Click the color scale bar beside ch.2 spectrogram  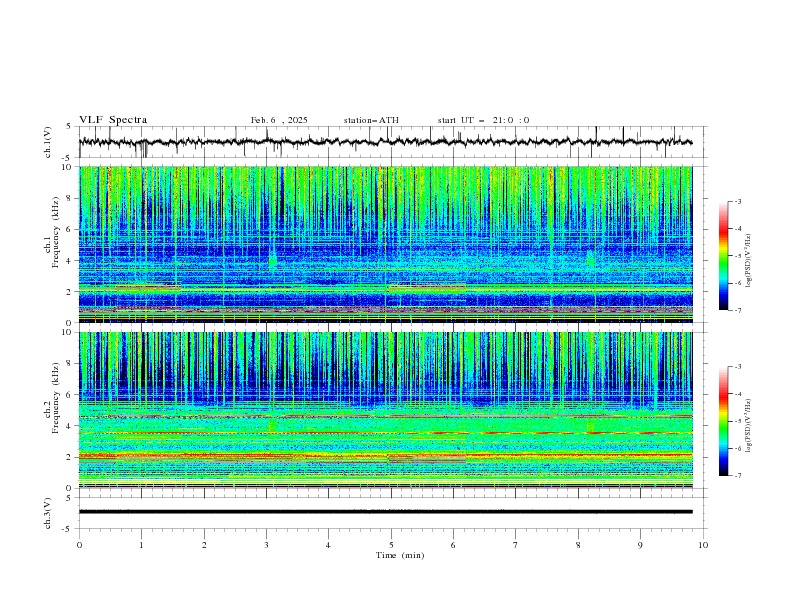[x=723, y=421]
